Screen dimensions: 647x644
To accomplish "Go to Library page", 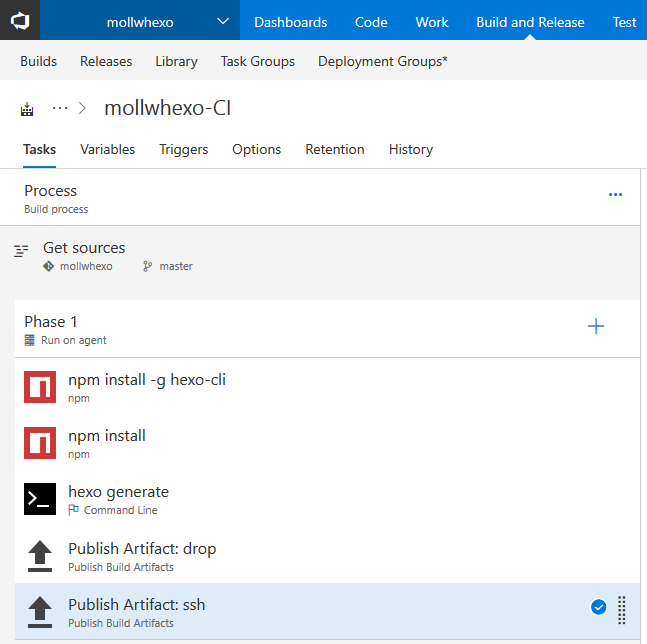I will (176, 61).
